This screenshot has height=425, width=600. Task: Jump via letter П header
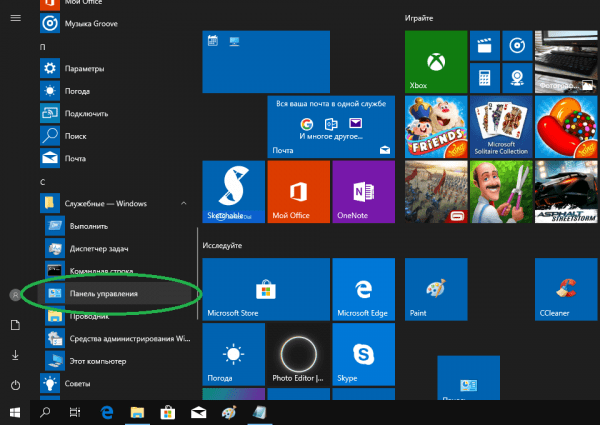tap(42, 47)
